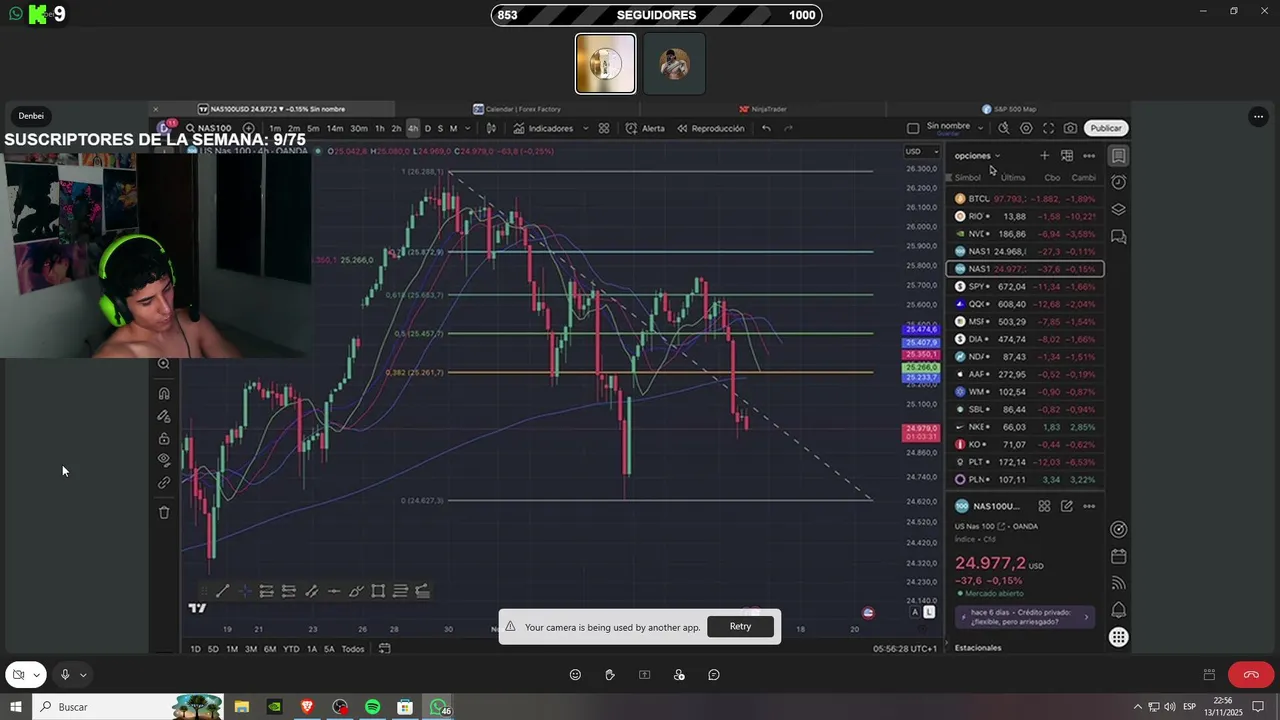The width and height of the screenshot is (1280, 720).
Task: Undo the last chart action
Action: tap(766, 128)
